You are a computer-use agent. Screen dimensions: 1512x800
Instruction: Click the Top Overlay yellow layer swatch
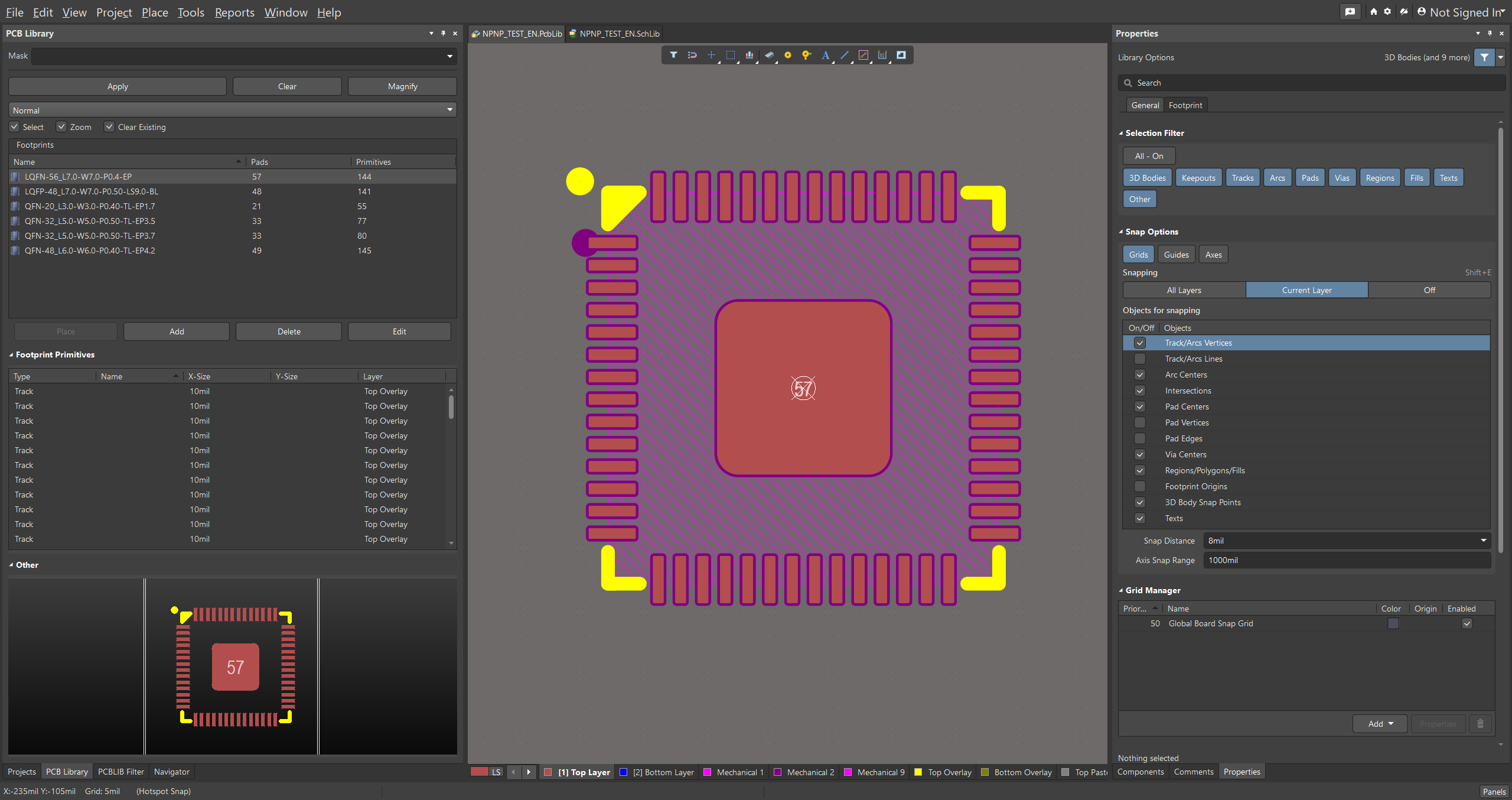918,772
